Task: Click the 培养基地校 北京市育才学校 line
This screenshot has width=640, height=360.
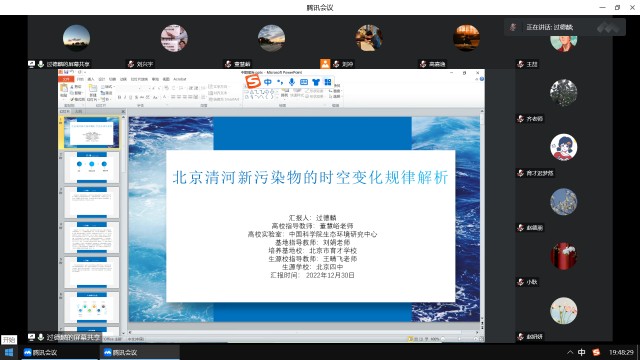Action: 312,251
